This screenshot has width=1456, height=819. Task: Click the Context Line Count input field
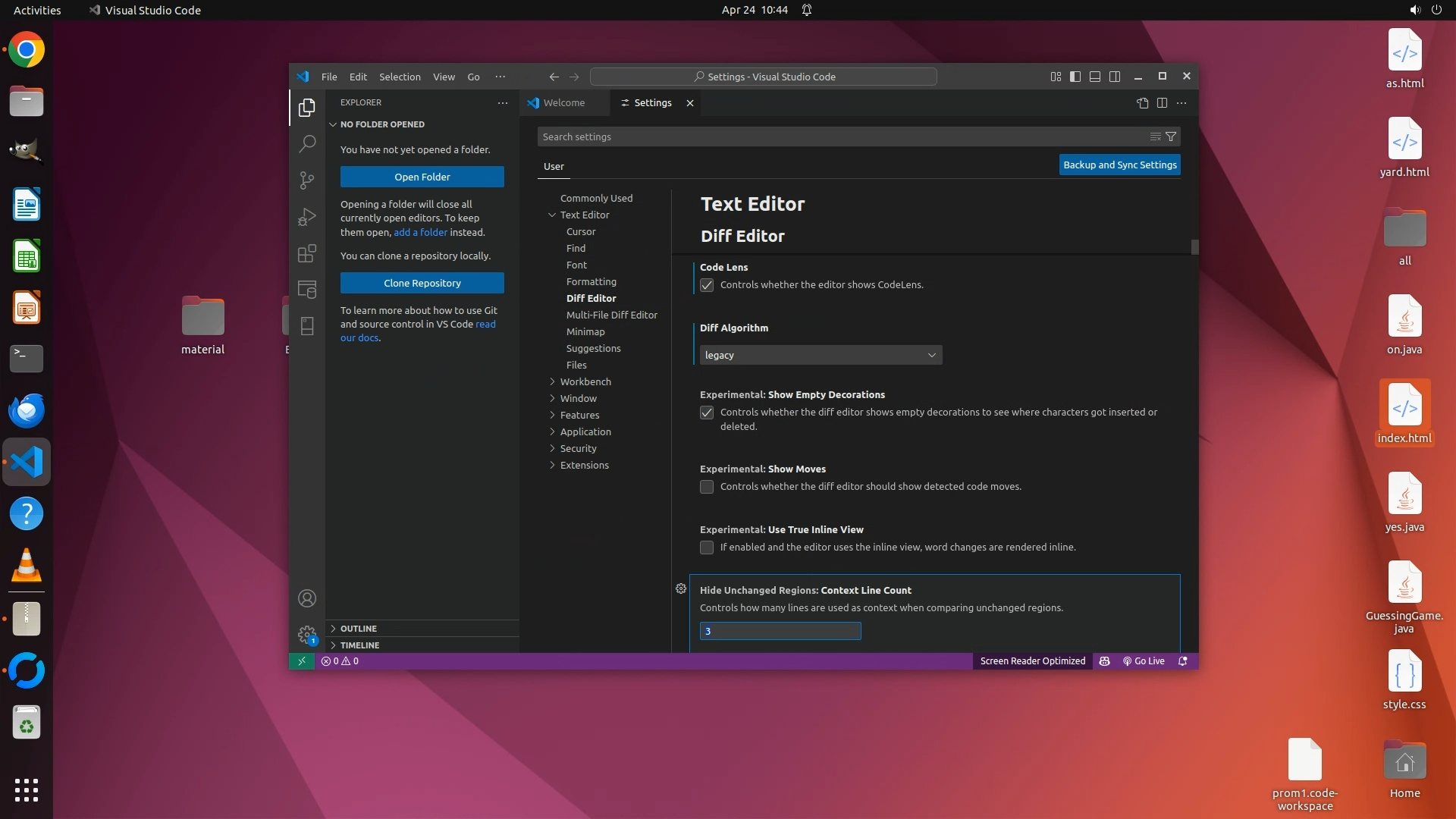[x=780, y=631]
